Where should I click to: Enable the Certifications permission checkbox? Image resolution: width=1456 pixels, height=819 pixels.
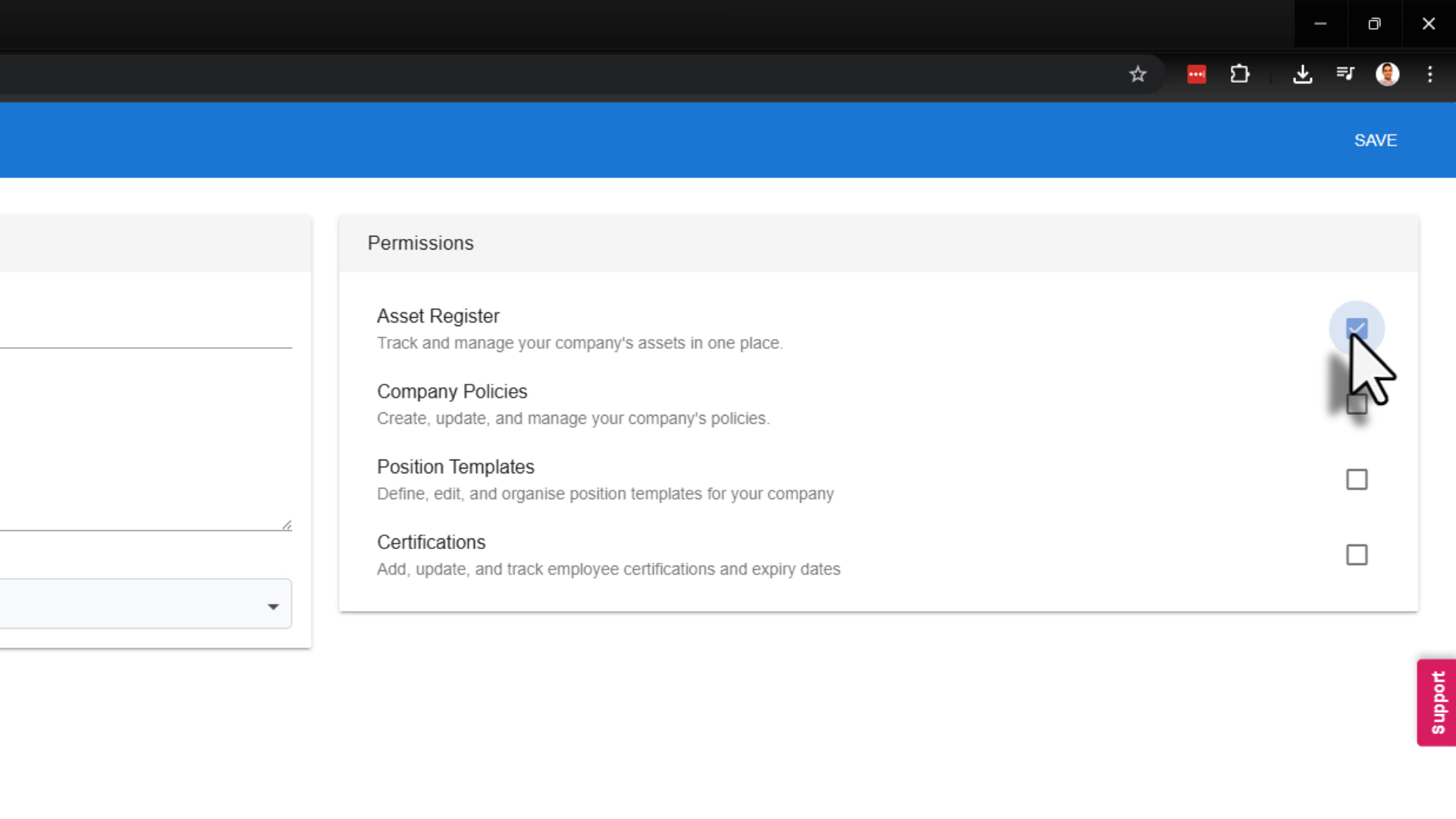coord(1356,555)
